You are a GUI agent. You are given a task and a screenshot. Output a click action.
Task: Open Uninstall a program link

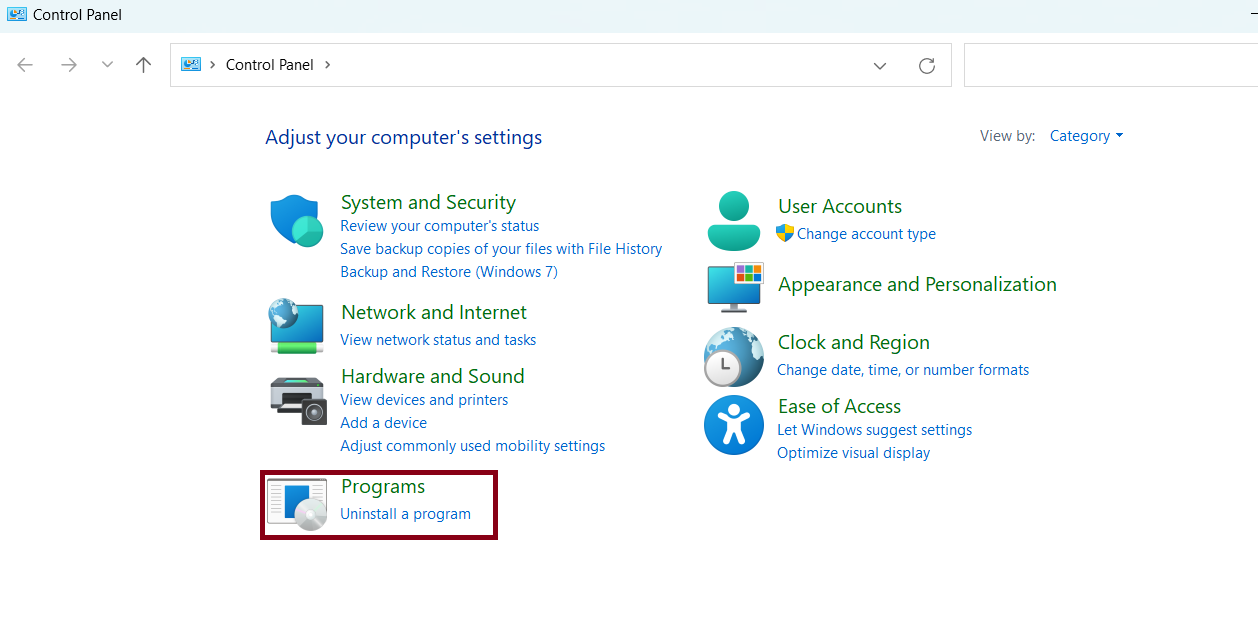[x=405, y=514]
